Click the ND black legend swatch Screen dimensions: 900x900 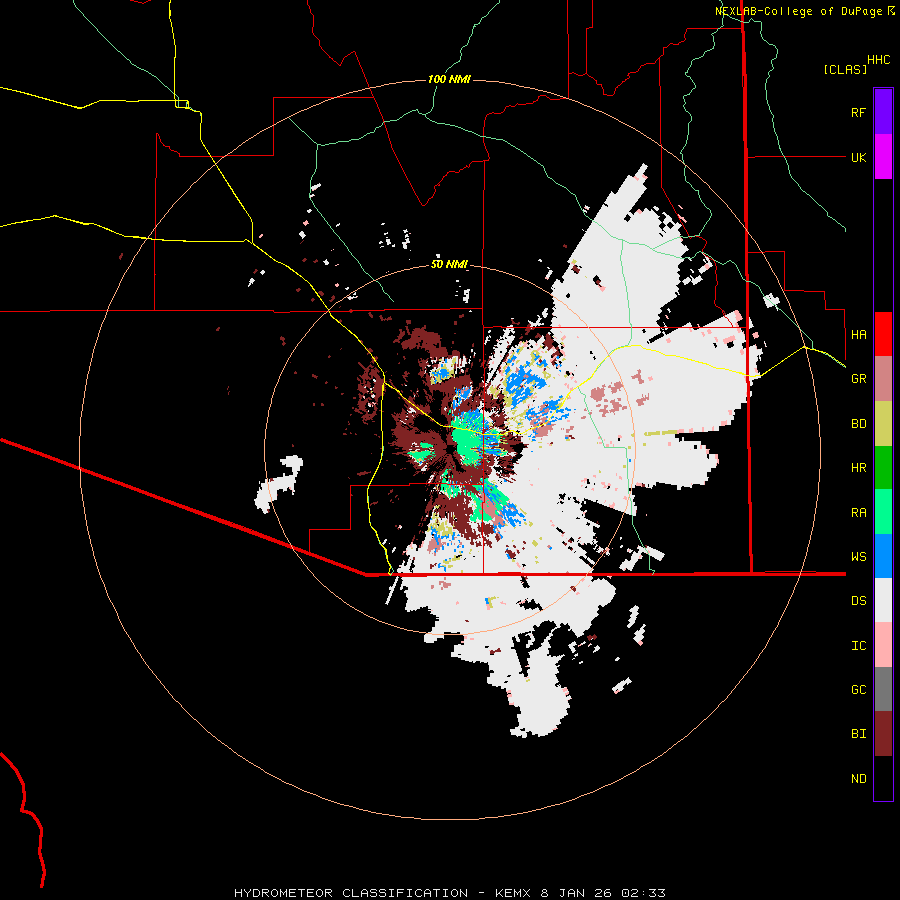coord(883,778)
